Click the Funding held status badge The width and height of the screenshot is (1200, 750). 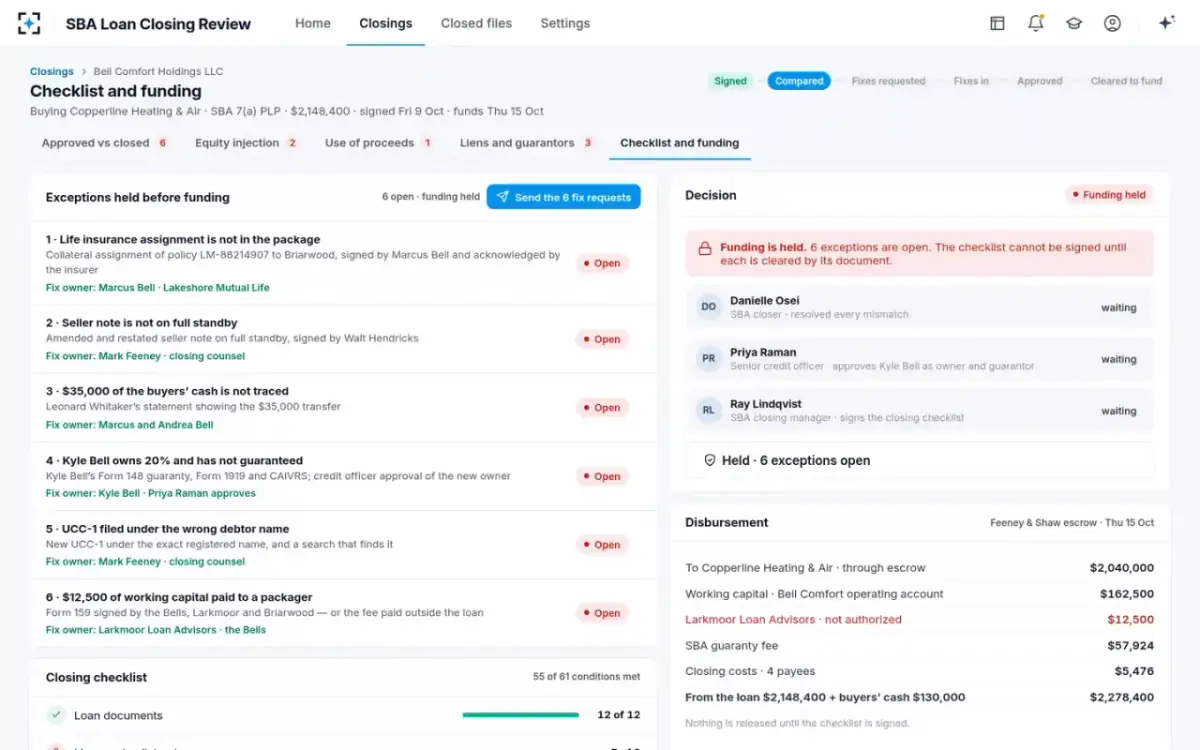point(1110,195)
